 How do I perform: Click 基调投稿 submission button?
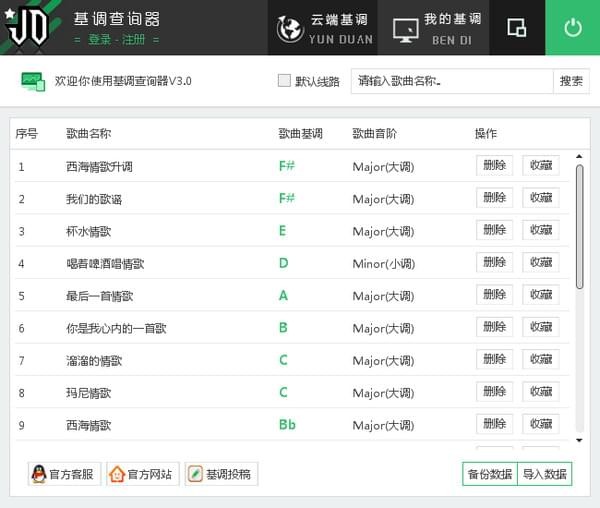click(219, 474)
